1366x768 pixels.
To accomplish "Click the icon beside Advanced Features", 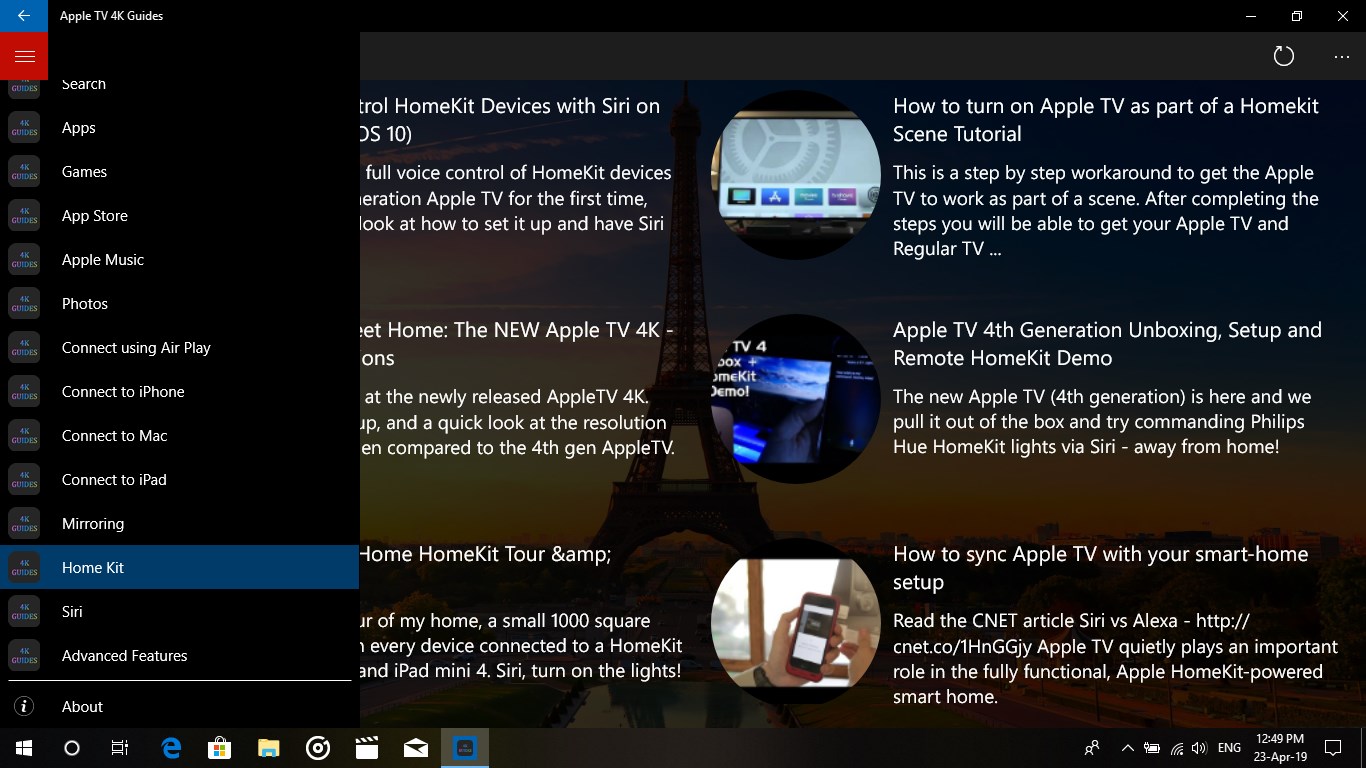I will tap(24, 656).
